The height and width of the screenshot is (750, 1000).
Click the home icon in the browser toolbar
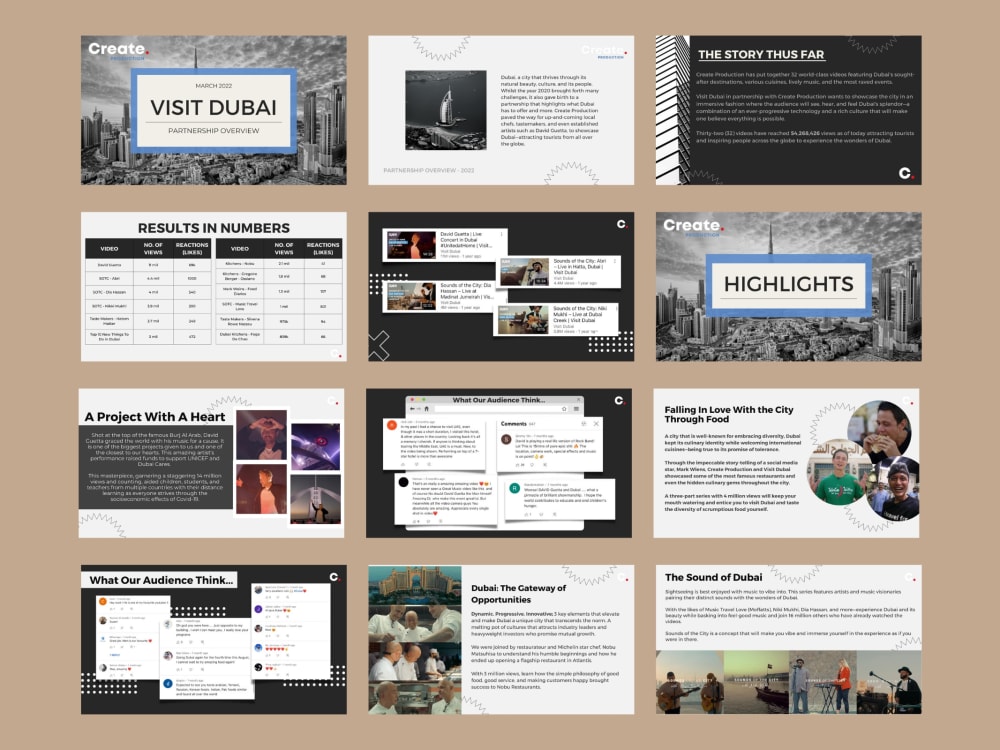pos(425,409)
